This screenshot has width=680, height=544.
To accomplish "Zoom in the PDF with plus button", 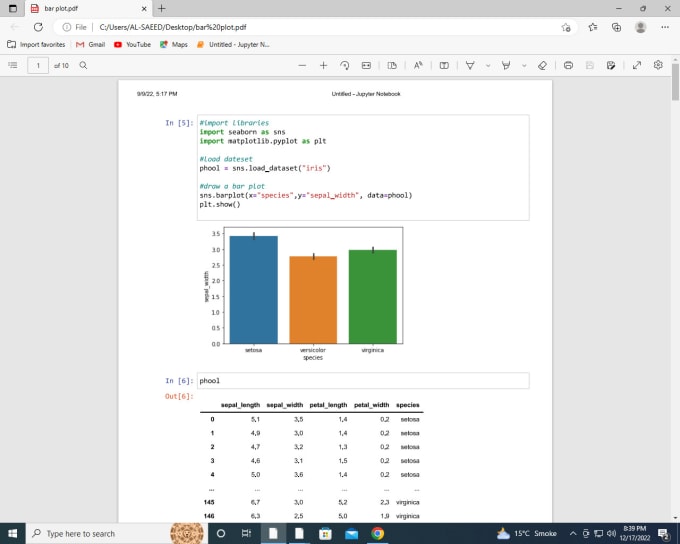I will 324,66.
